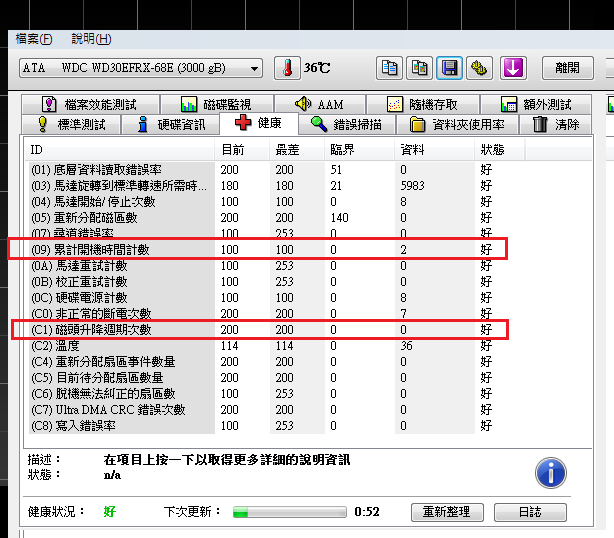Image resolution: width=614 pixels, height=538 pixels.
Task: Open the 說明(H) menu
Action: click(x=91, y=39)
